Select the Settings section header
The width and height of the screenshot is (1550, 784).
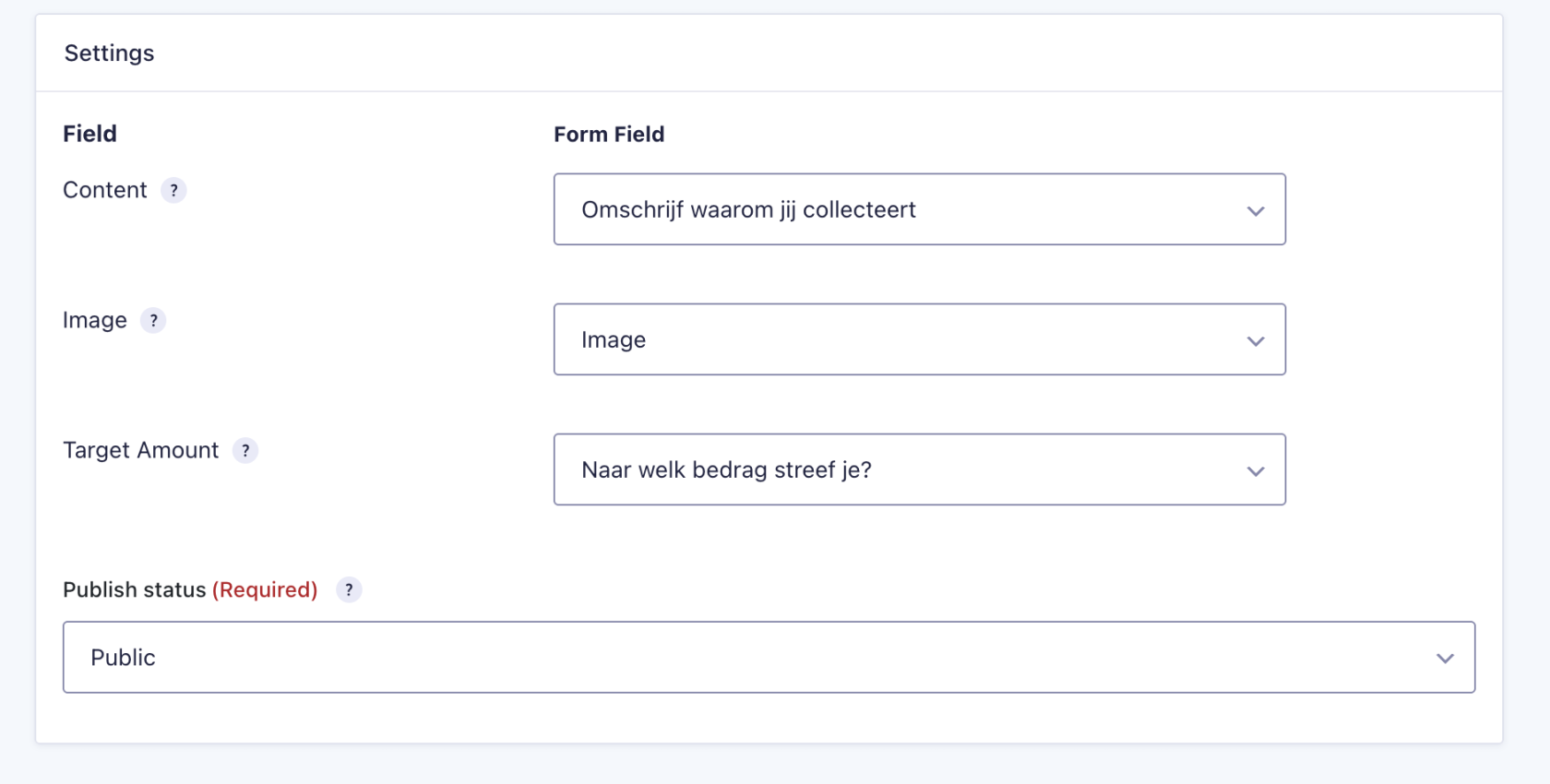click(x=109, y=53)
